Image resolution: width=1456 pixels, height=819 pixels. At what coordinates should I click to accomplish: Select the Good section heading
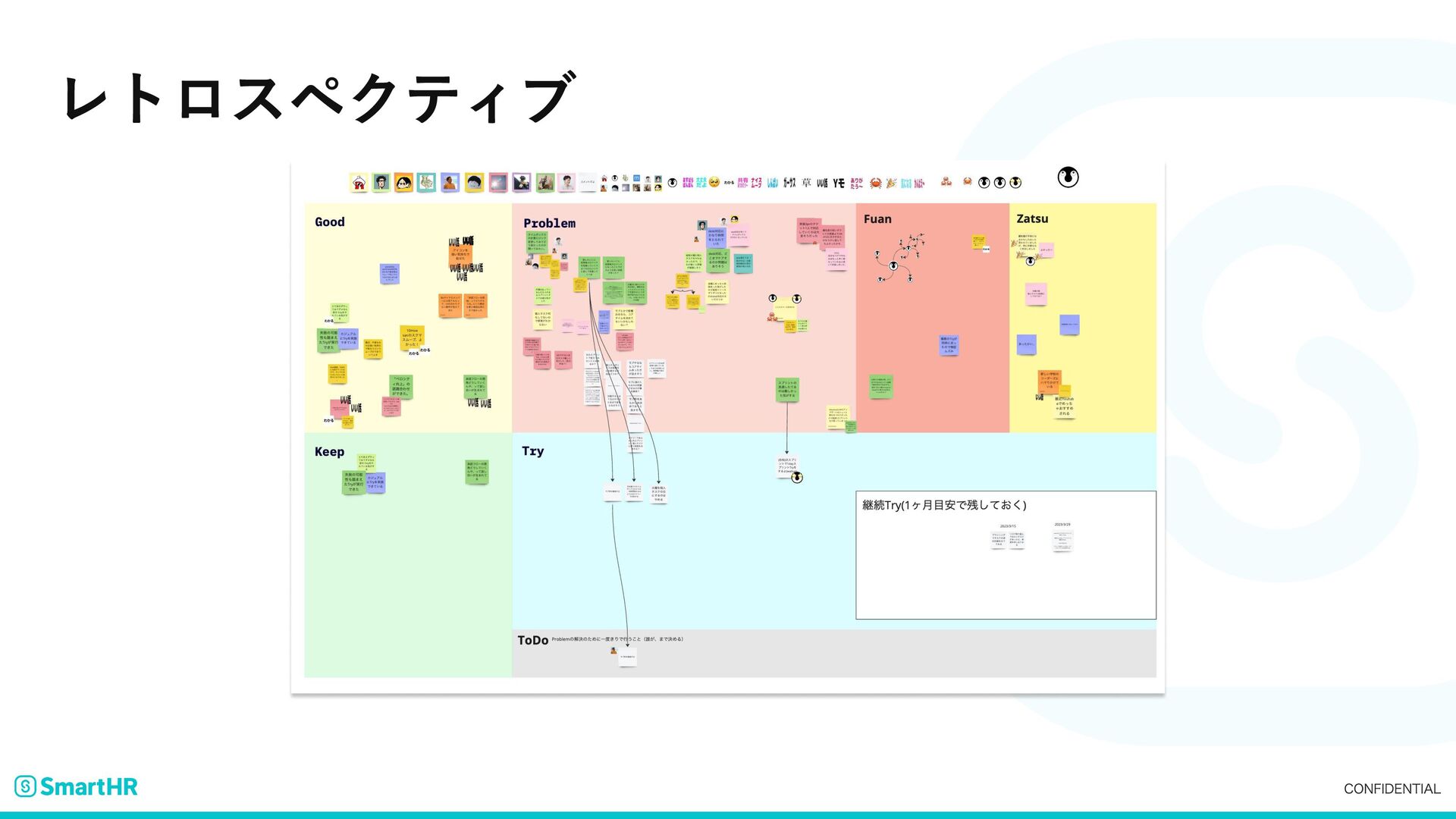[329, 221]
